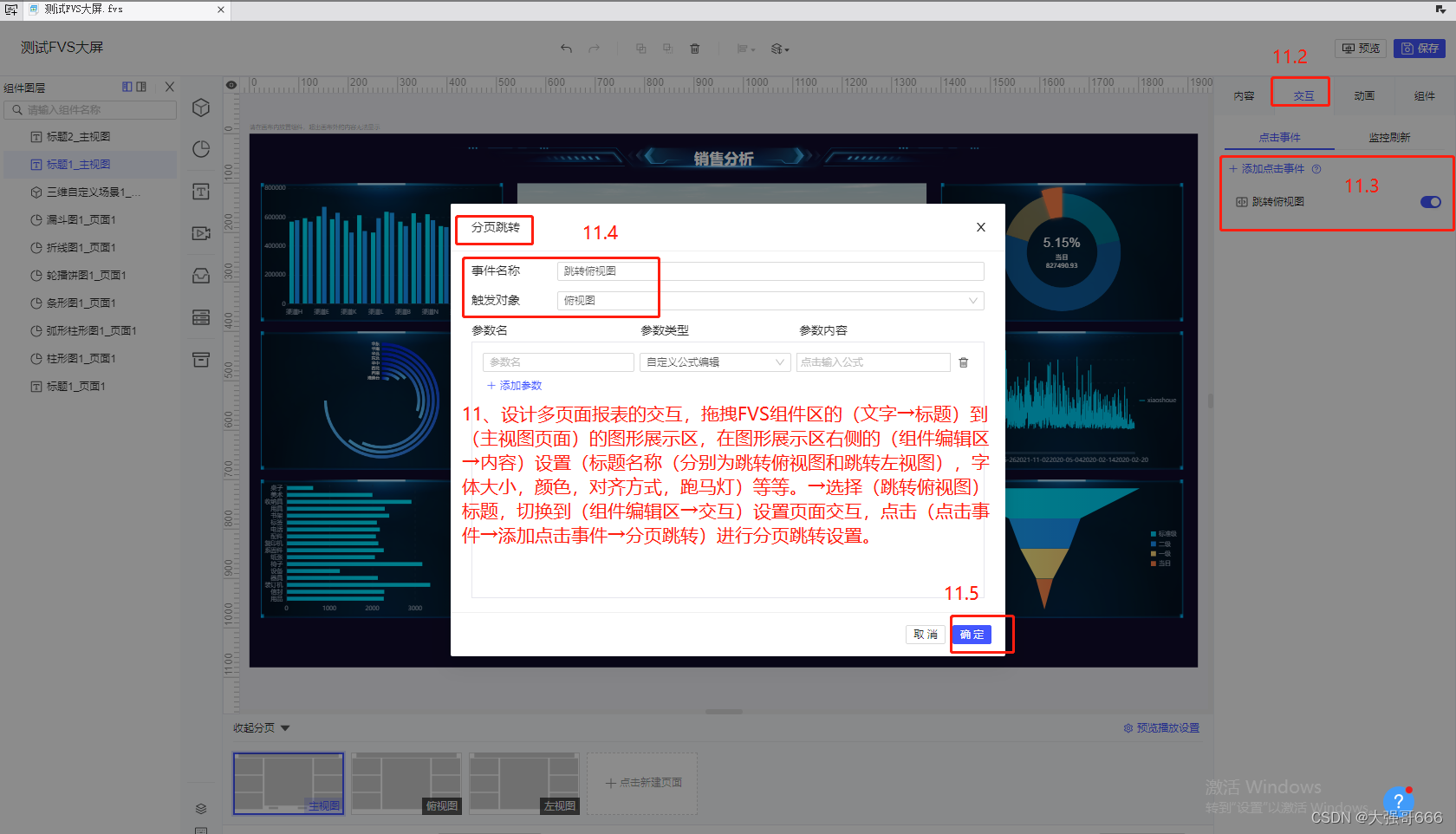This screenshot has height=834, width=1456.
Task: Switch to the 组件 tab
Action: (x=1424, y=96)
